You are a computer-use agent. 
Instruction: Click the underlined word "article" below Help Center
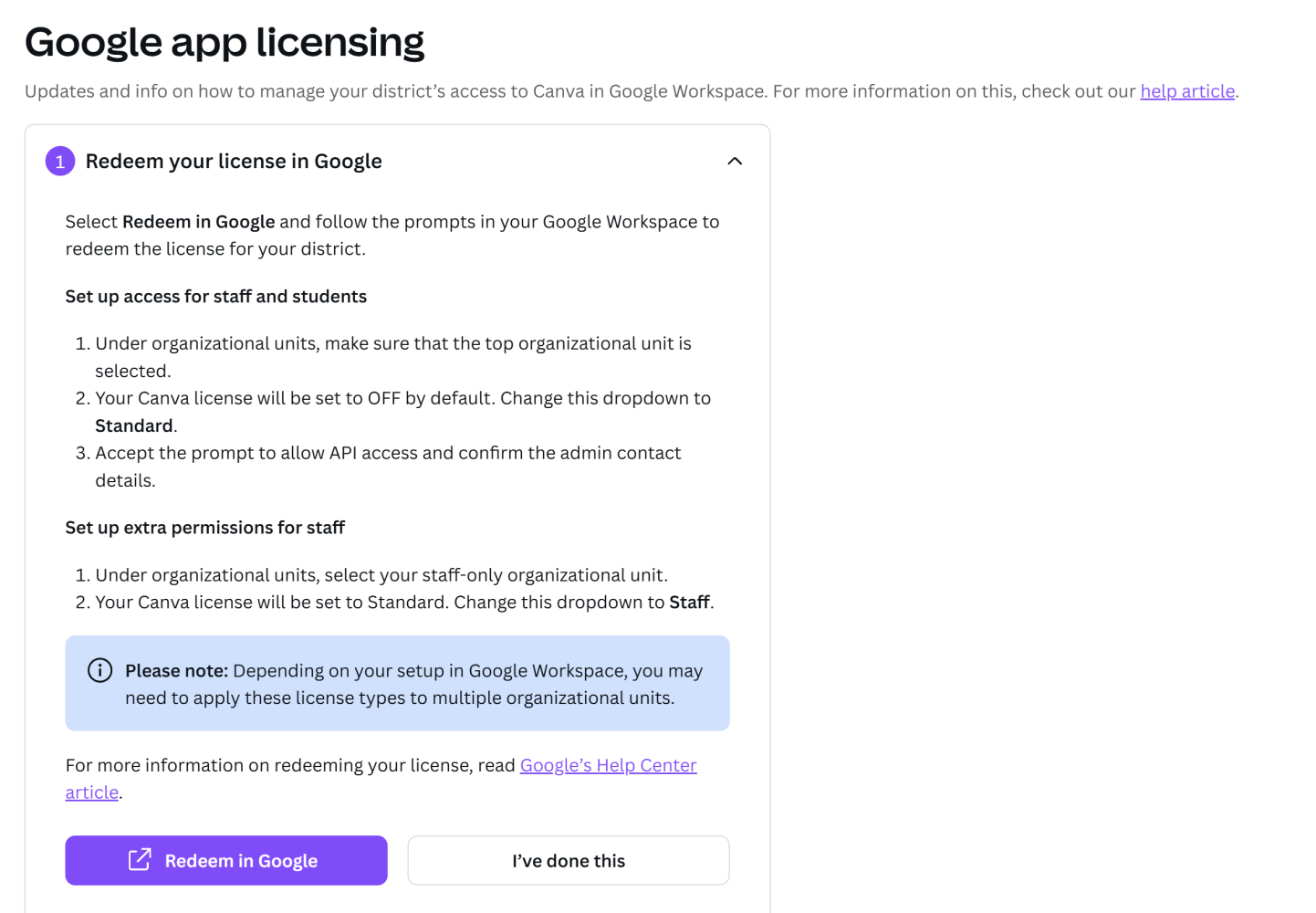pyautogui.click(x=92, y=792)
